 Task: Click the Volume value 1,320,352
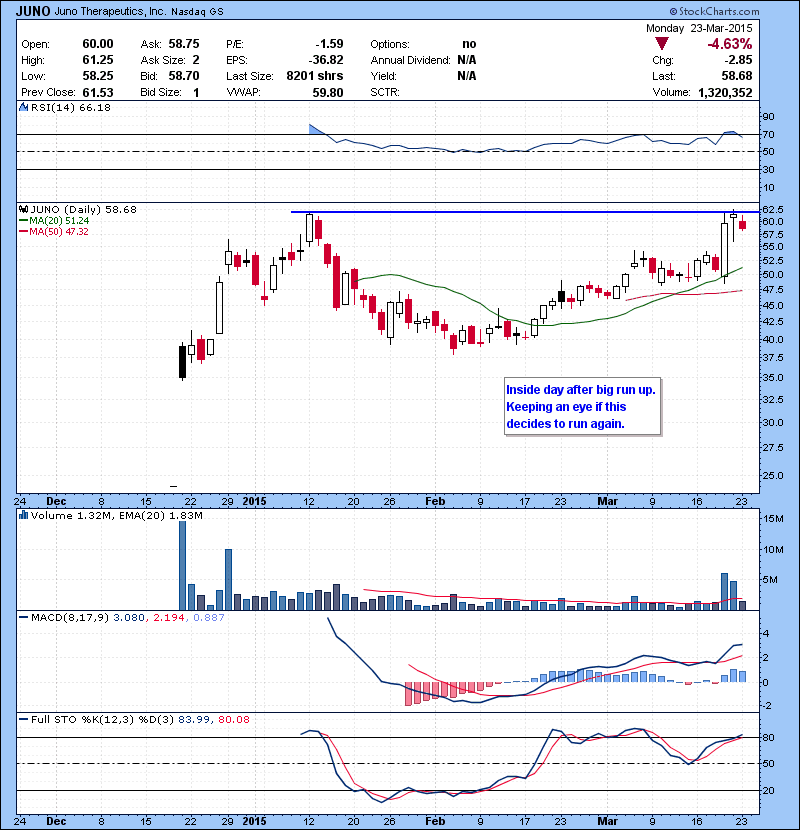click(725, 92)
